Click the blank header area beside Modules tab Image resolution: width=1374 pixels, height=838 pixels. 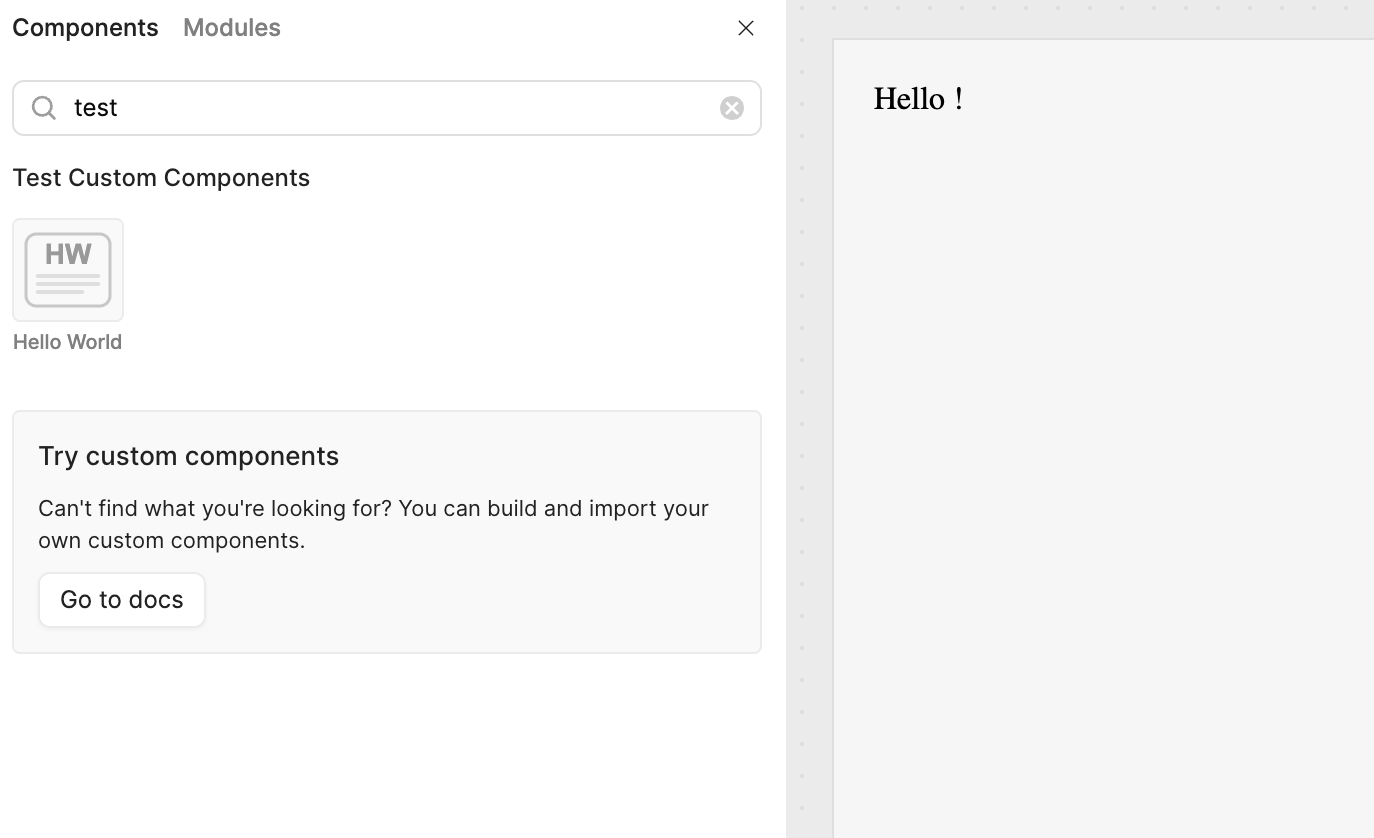pos(500,28)
